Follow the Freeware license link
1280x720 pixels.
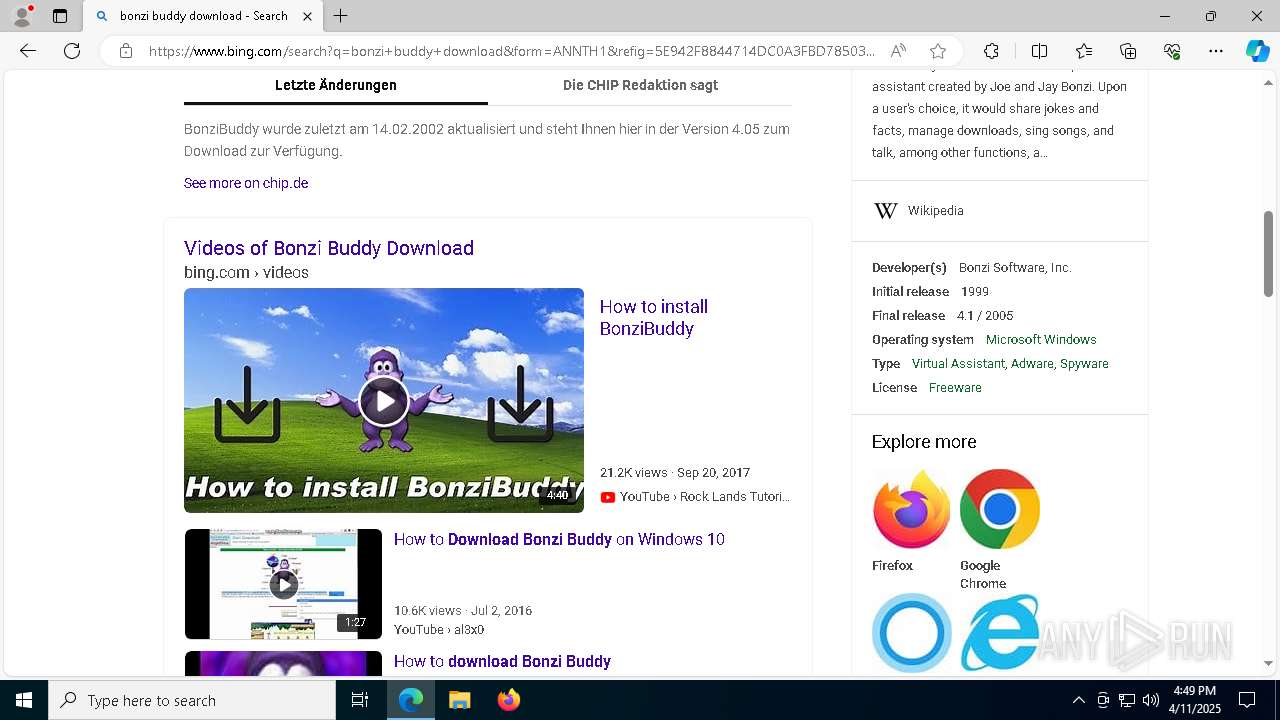(x=955, y=388)
